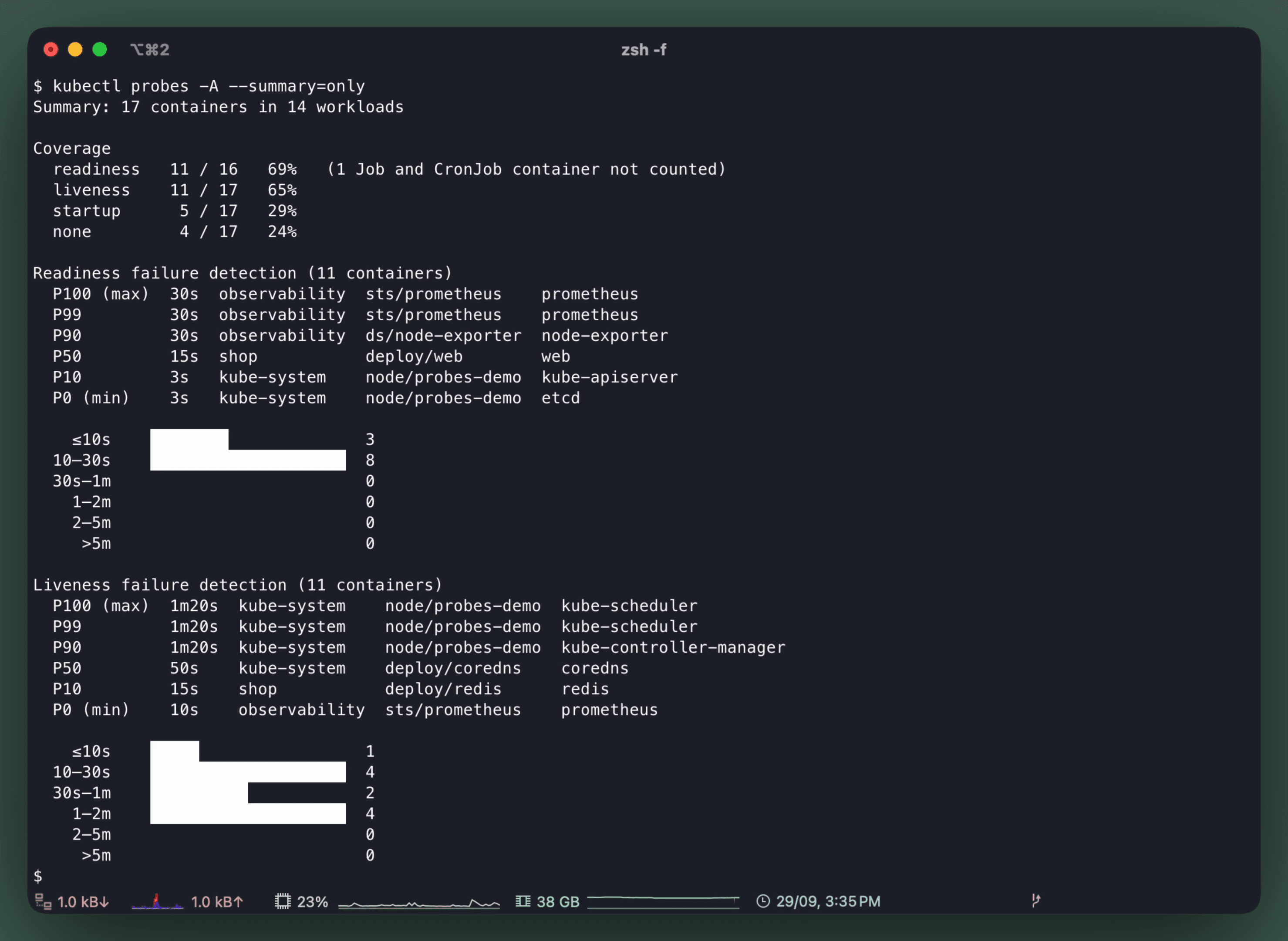The image size is (1288, 941).
Task: Click the red close window button
Action: [x=51, y=50]
